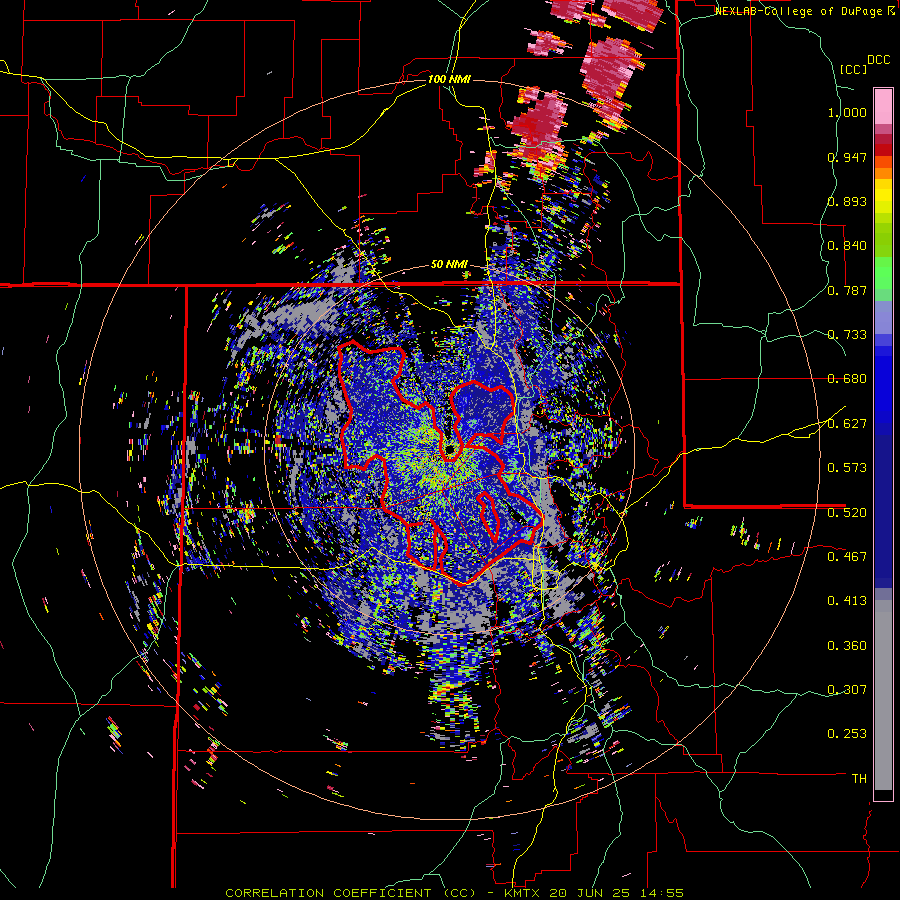Click the 0.573 legend value
The image size is (900, 900).
tap(847, 468)
